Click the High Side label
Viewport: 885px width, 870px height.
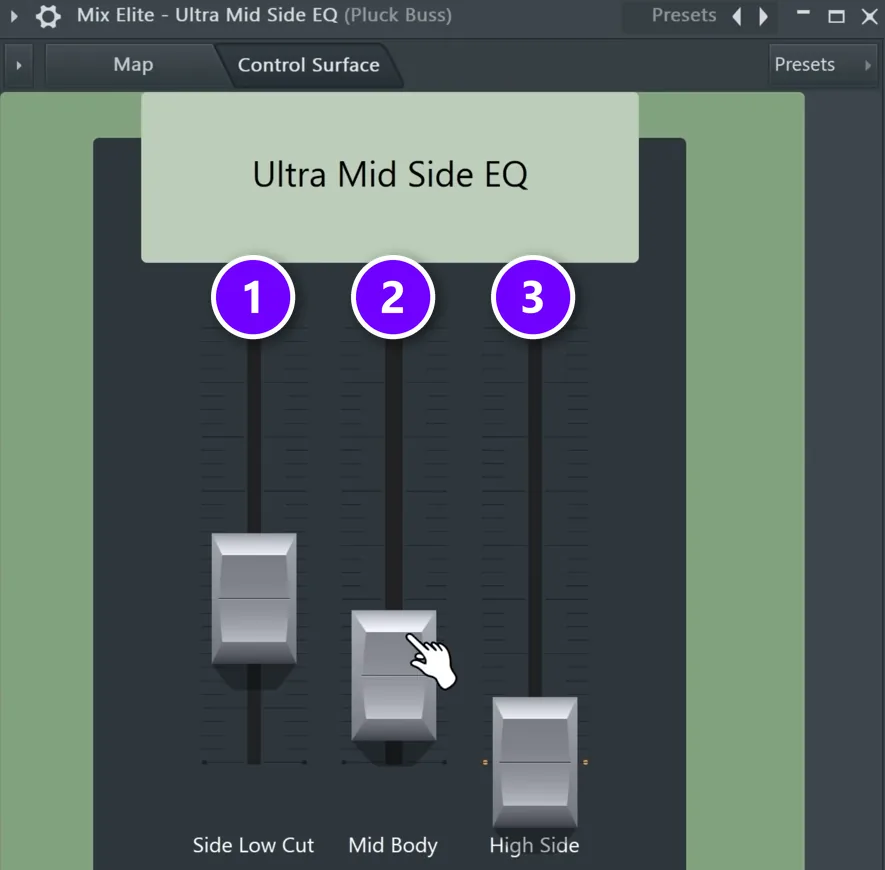coord(534,845)
